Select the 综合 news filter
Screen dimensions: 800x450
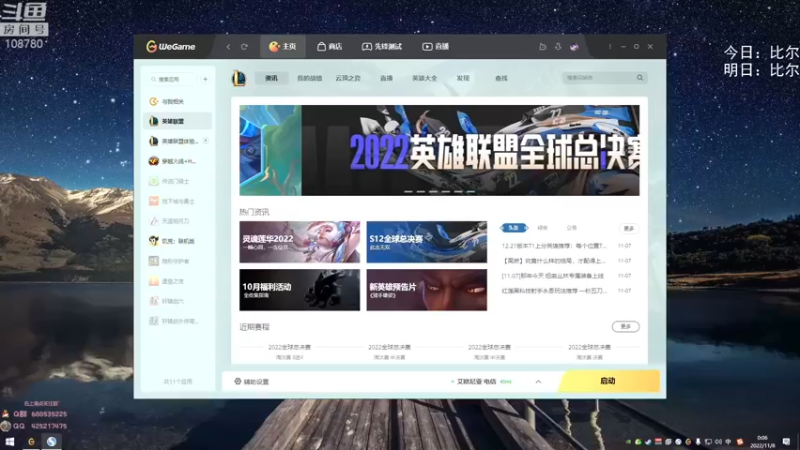(x=542, y=228)
